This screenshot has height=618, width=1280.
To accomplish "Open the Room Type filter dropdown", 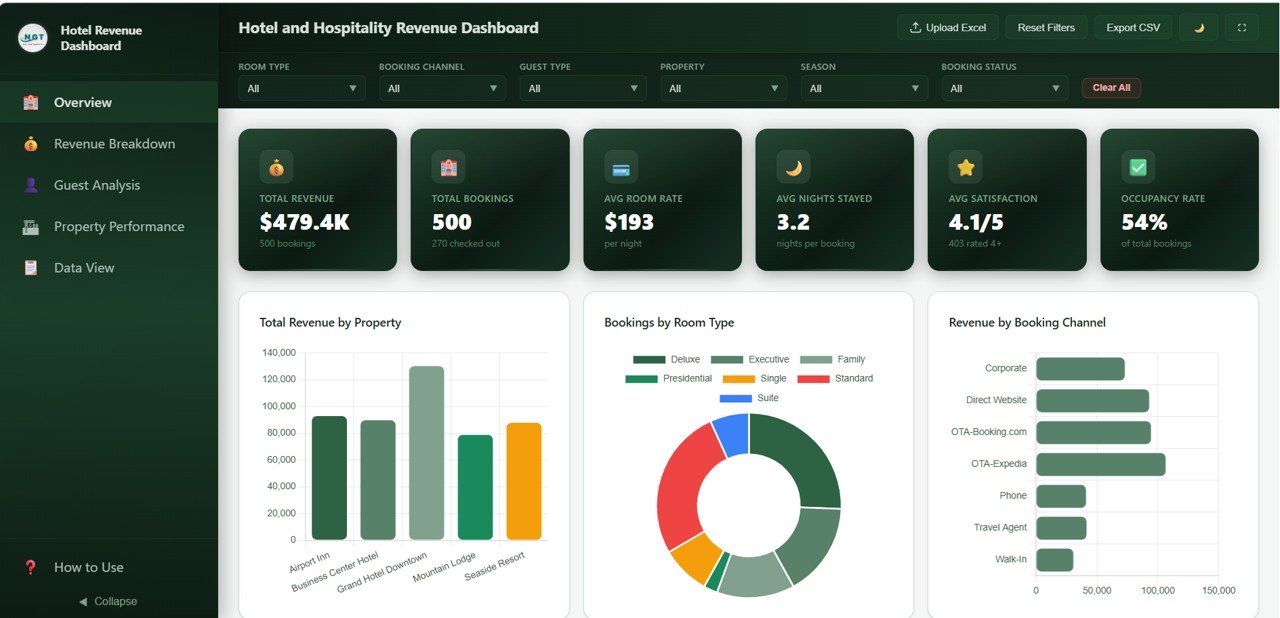I will (x=301, y=88).
